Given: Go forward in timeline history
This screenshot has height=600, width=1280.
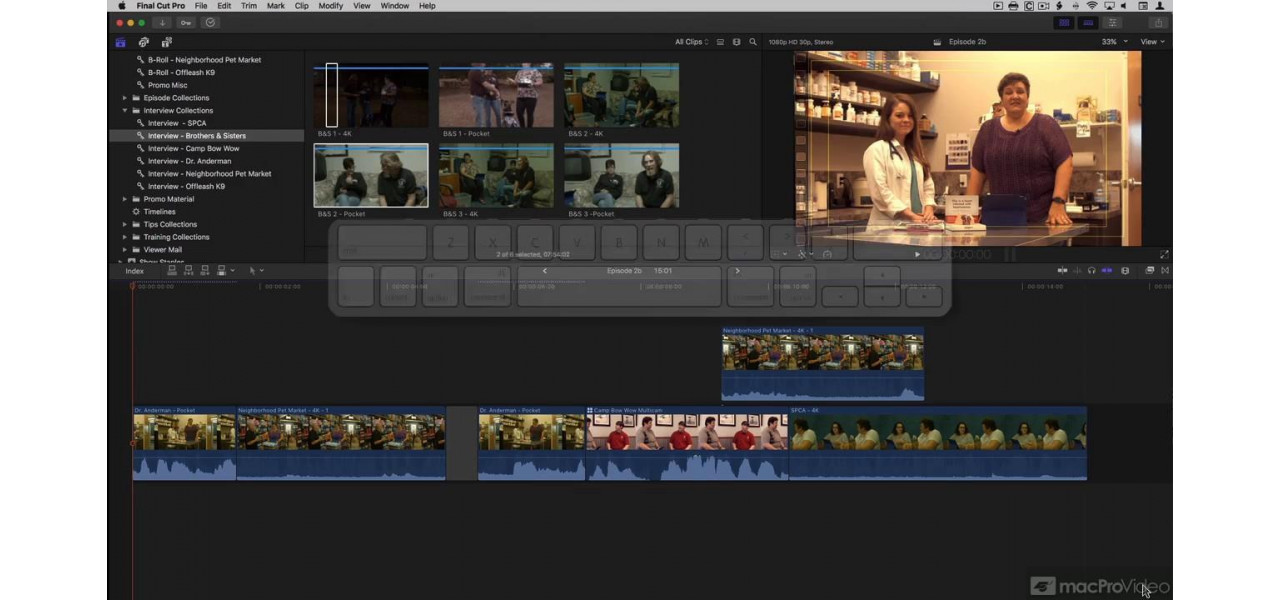Looking at the screenshot, I should (738, 270).
